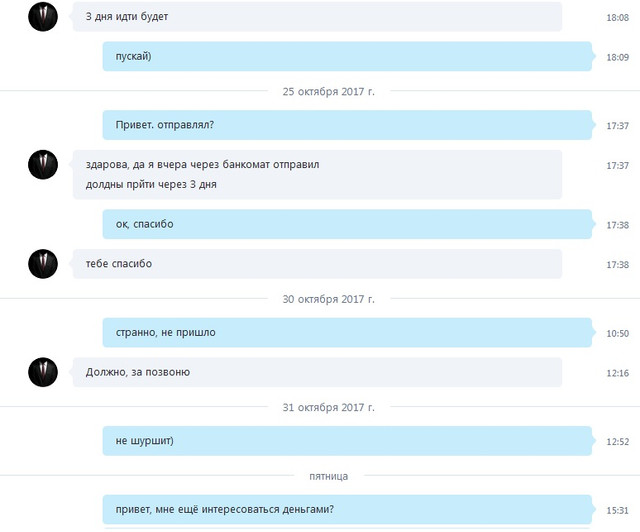Click the 18:09 timestamp
The width and height of the screenshot is (640, 532).
point(618,57)
